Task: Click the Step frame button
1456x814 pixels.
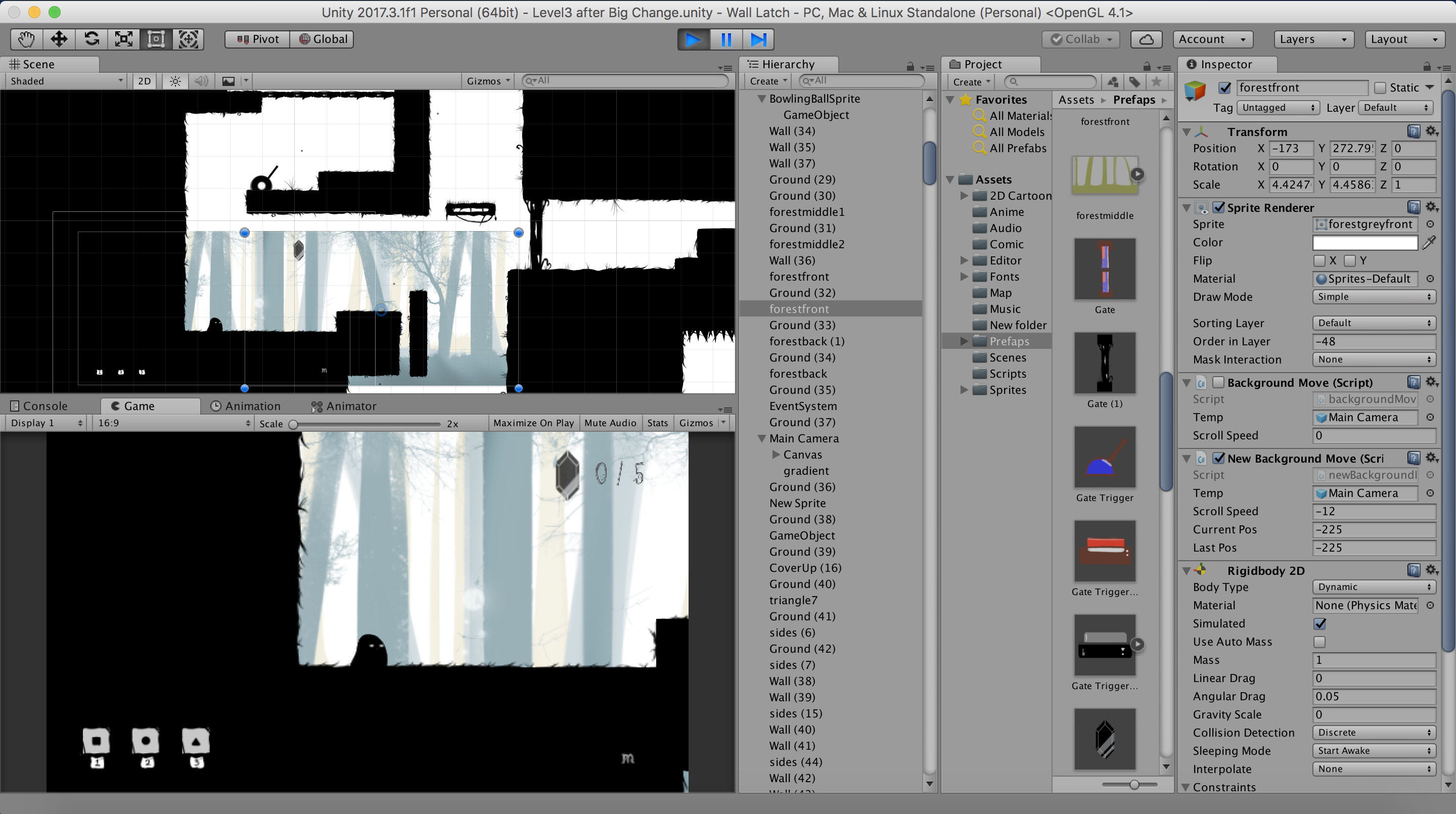Action: [758, 39]
